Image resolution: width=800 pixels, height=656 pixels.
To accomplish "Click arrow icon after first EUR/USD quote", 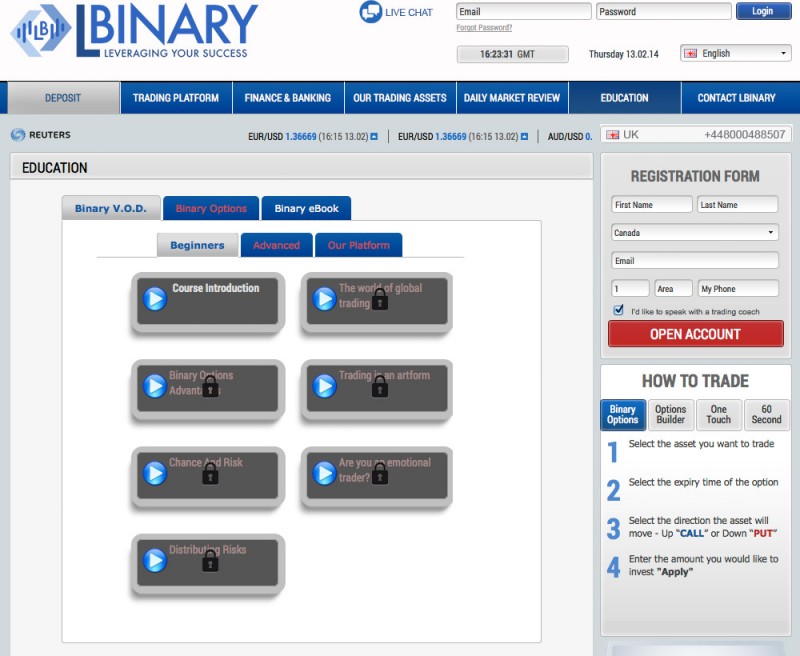I will 374,137.
